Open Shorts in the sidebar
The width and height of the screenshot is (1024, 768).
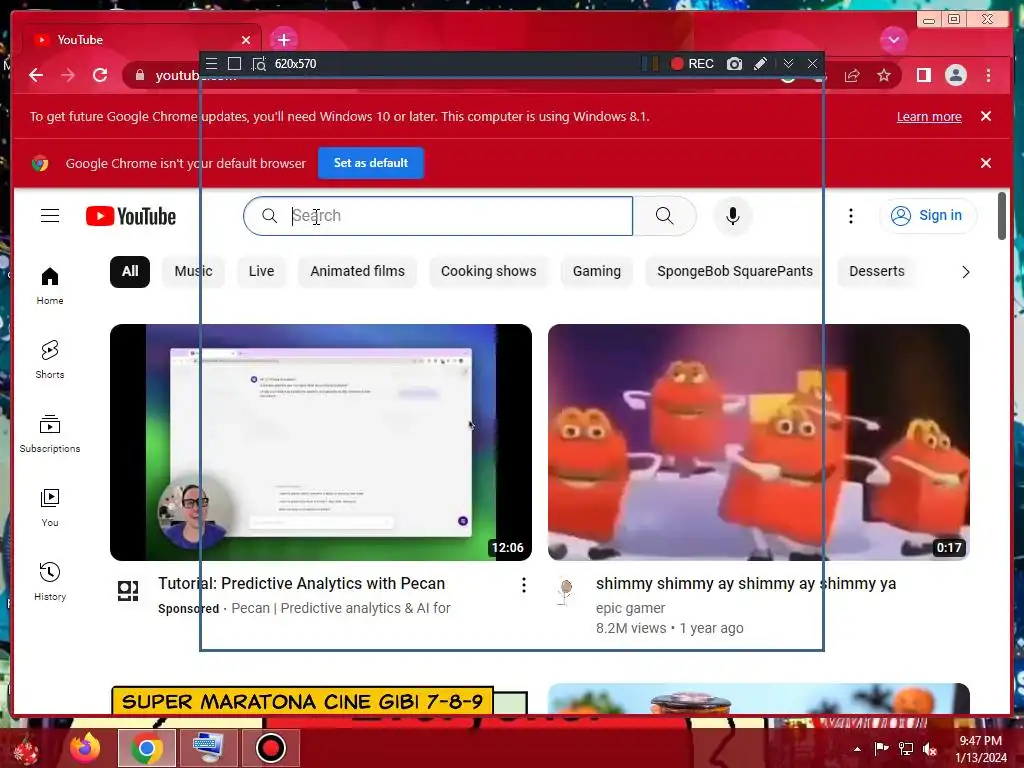tap(50, 360)
